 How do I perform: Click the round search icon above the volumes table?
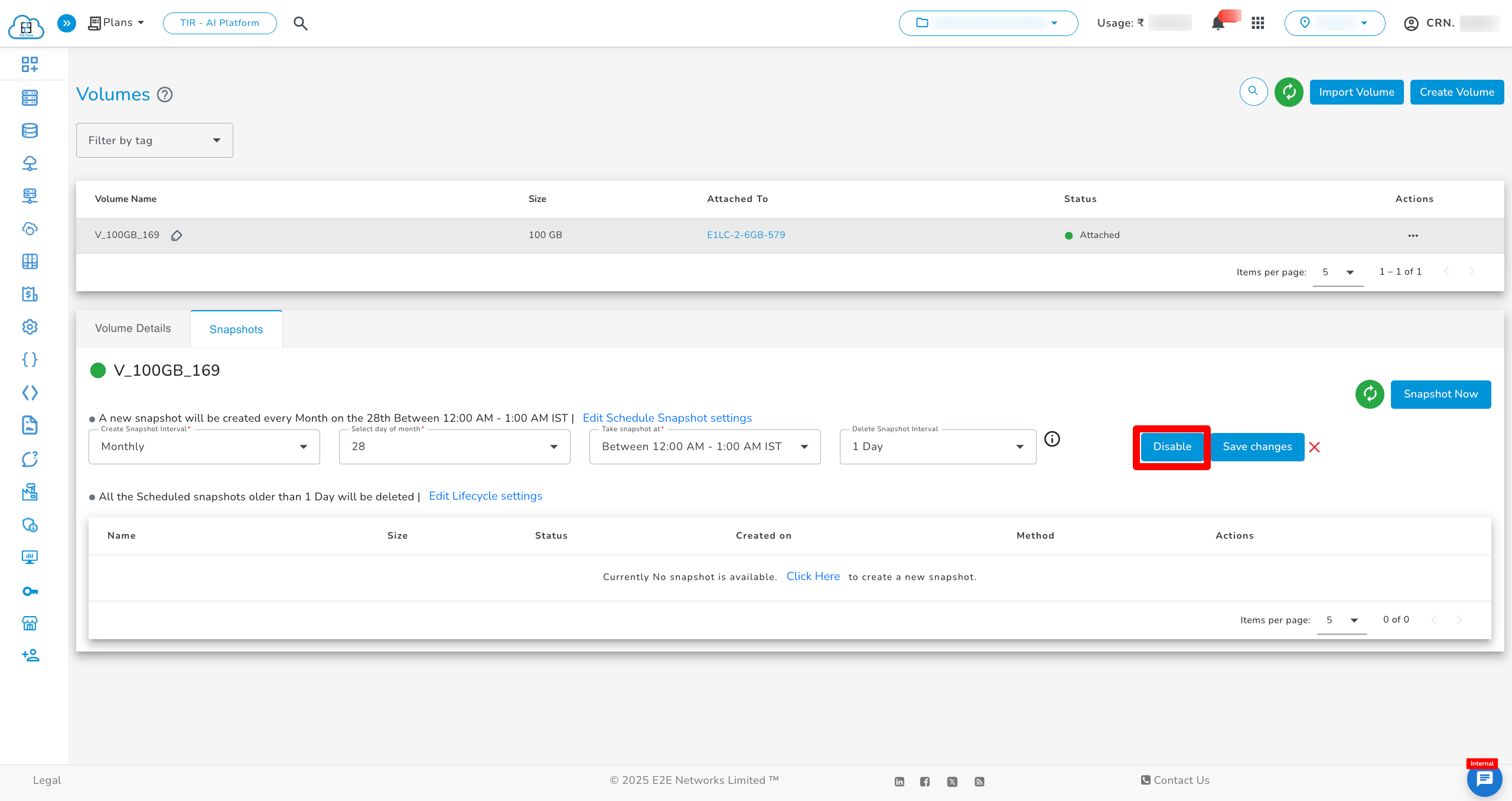(x=1253, y=92)
